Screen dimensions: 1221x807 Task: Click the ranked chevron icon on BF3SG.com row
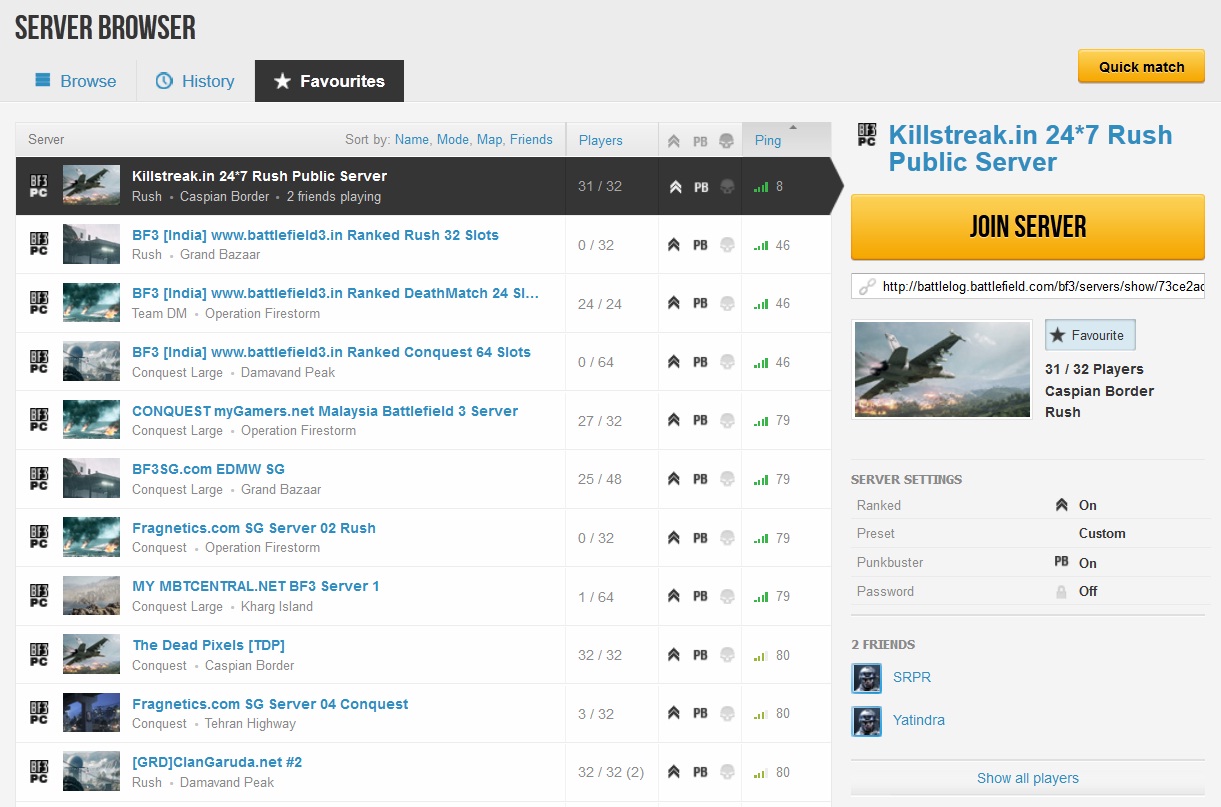click(675, 479)
